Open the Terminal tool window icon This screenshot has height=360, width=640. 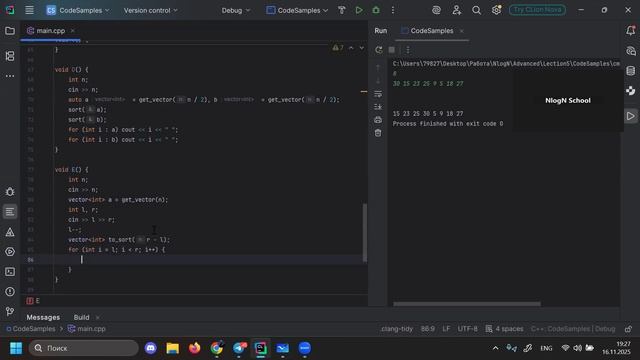pos(10,272)
